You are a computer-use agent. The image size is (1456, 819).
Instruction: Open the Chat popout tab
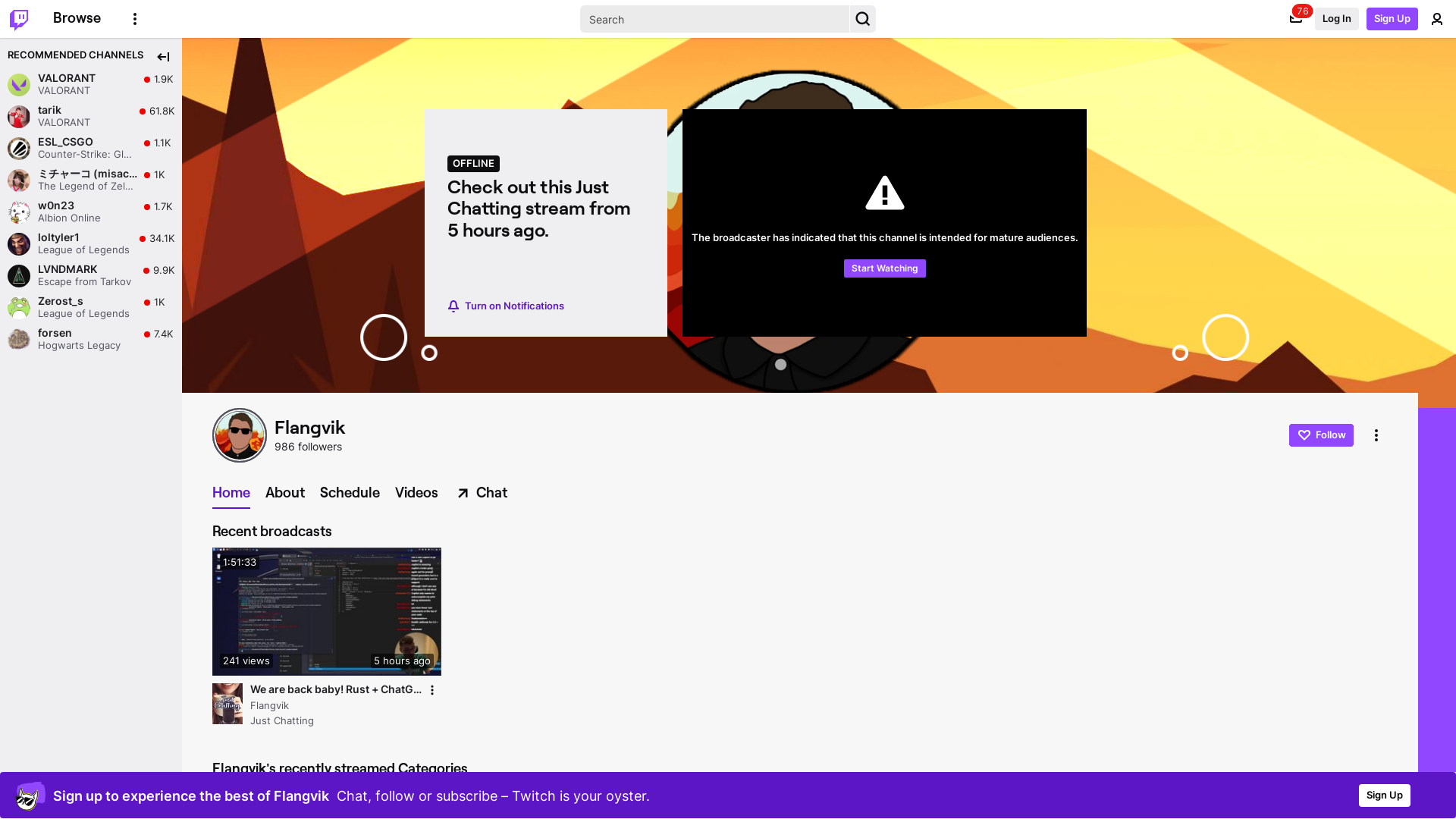click(x=482, y=493)
